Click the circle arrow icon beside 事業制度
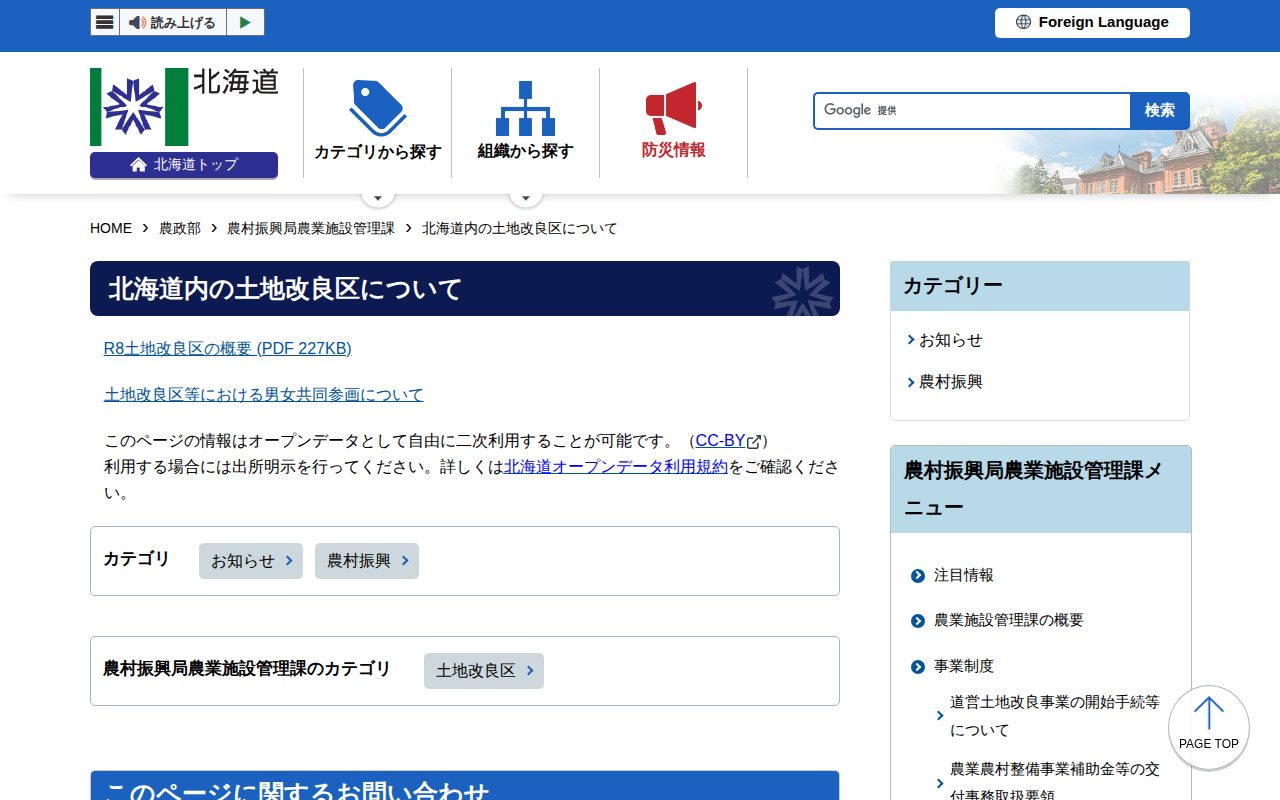Screen dimensions: 1280x800 (918, 667)
